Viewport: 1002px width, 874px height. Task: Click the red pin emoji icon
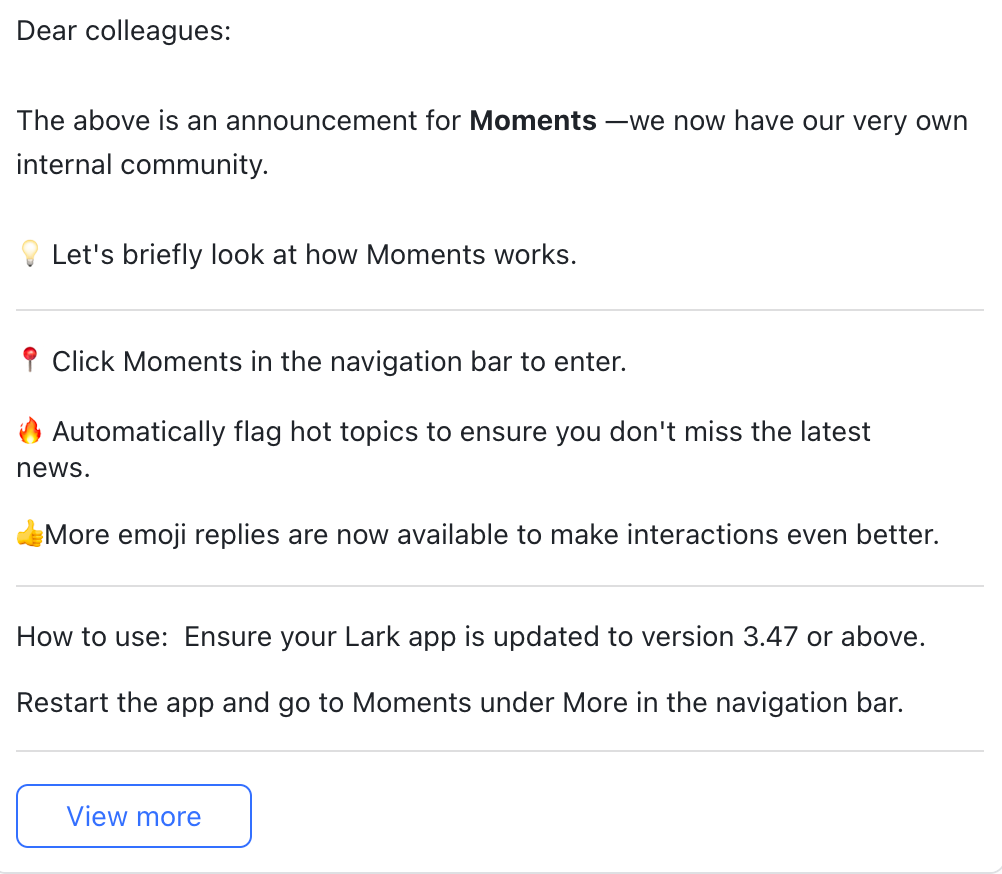coord(28,361)
